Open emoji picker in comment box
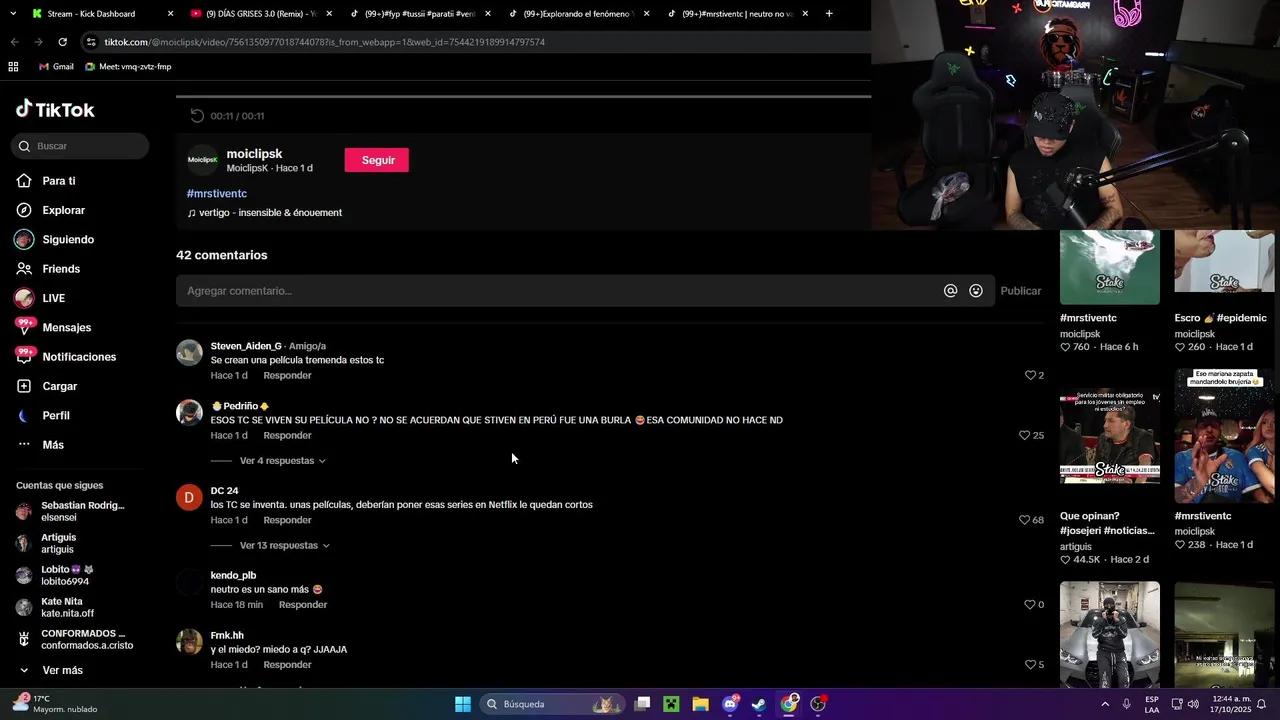Image resolution: width=1280 pixels, height=720 pixels. pyautogui.click(x=976, y=291)
